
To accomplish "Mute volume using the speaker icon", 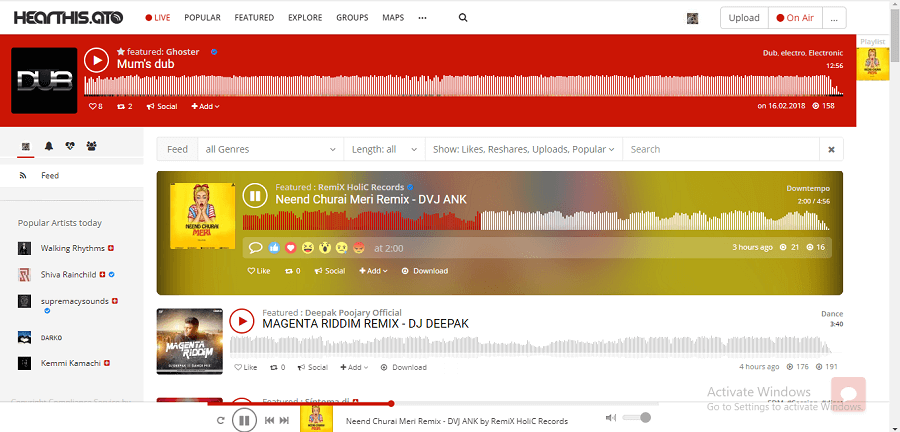I will pyautogui.click(x=611, y=418).
